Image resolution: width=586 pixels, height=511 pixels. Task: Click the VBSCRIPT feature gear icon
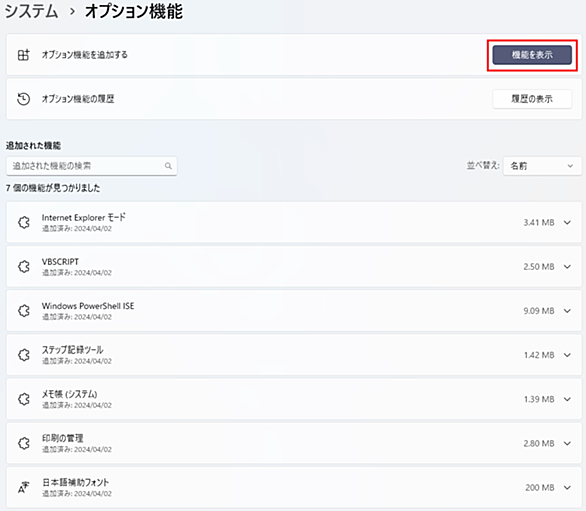point(24,267)
